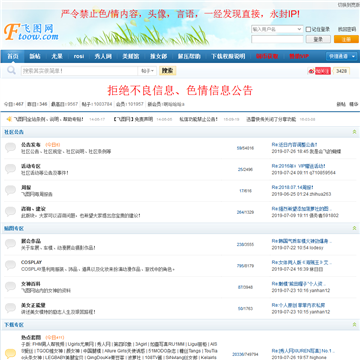Open the latest post Re:2018.07.14周报!

[292, 187]
